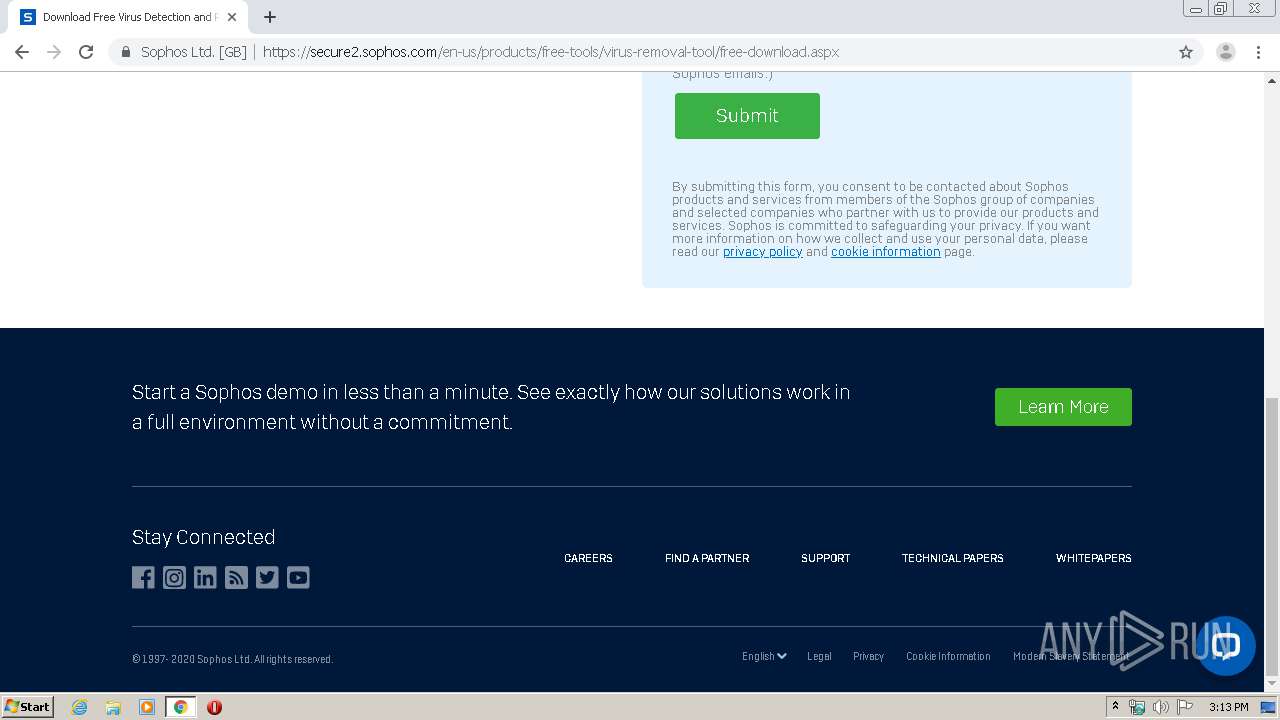The image size is (1280, 720).
Task: Go back to the previous page
Action: [x=22, y=52]
